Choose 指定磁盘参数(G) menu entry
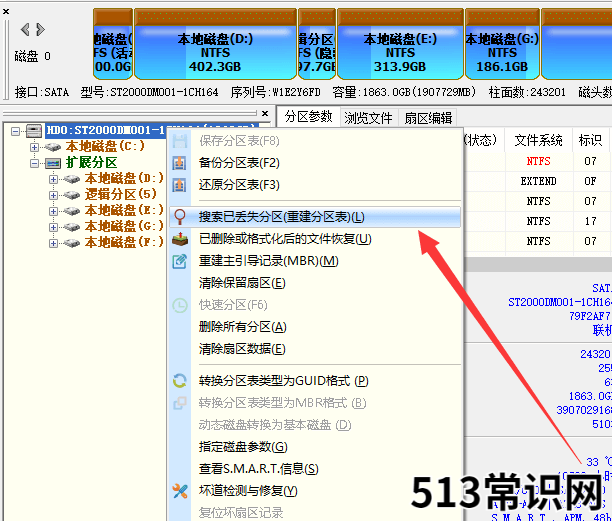 point(315,447)
